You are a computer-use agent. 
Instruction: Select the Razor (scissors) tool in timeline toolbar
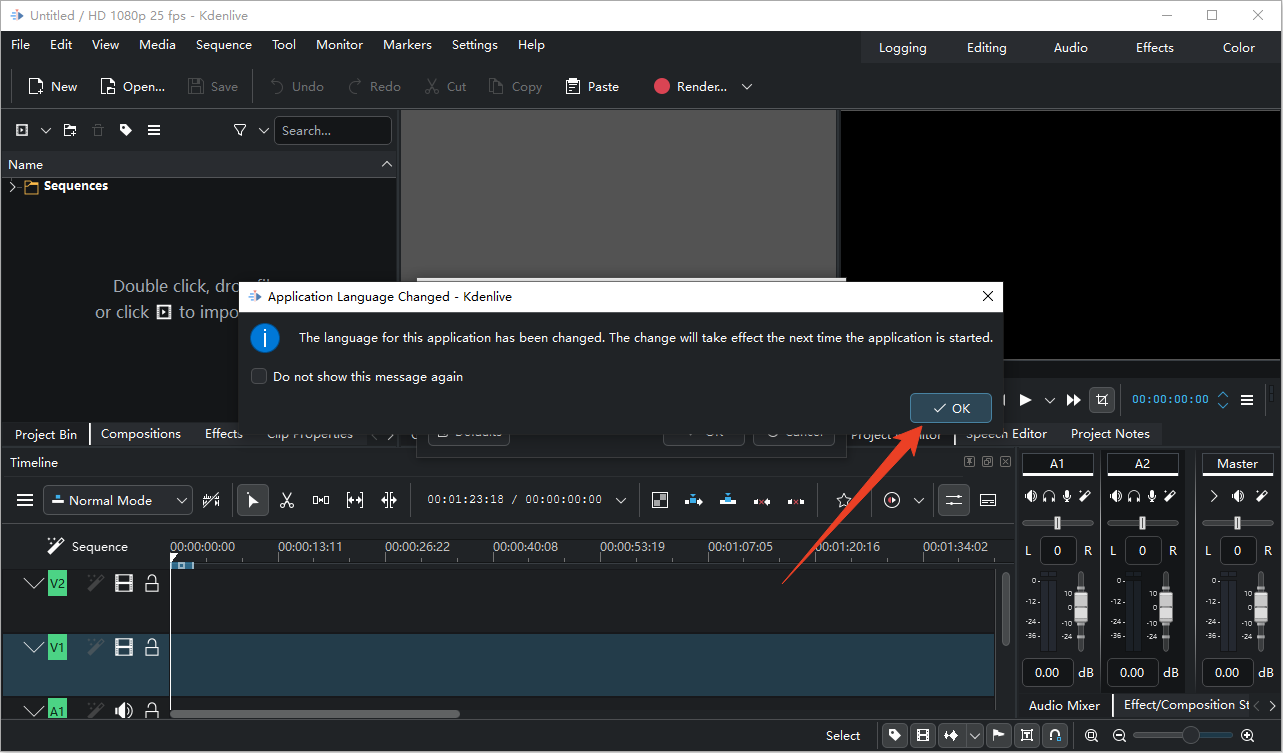(287, 500)
